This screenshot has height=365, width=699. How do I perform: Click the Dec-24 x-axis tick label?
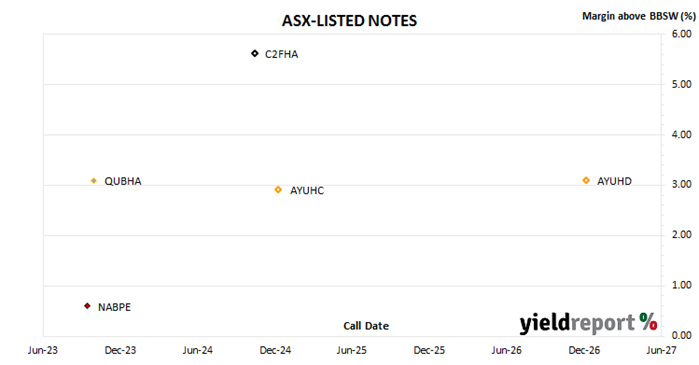coord(275,351)
